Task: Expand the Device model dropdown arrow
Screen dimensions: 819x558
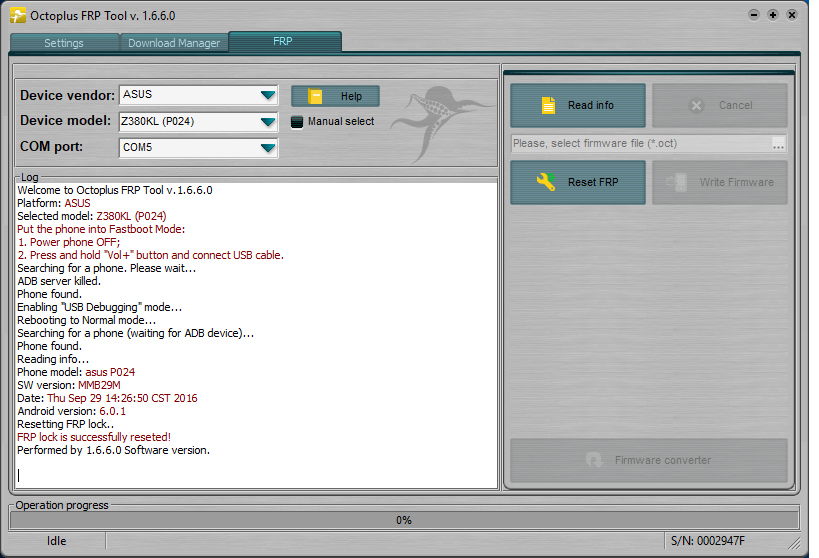Action: (x=268, y=122)
